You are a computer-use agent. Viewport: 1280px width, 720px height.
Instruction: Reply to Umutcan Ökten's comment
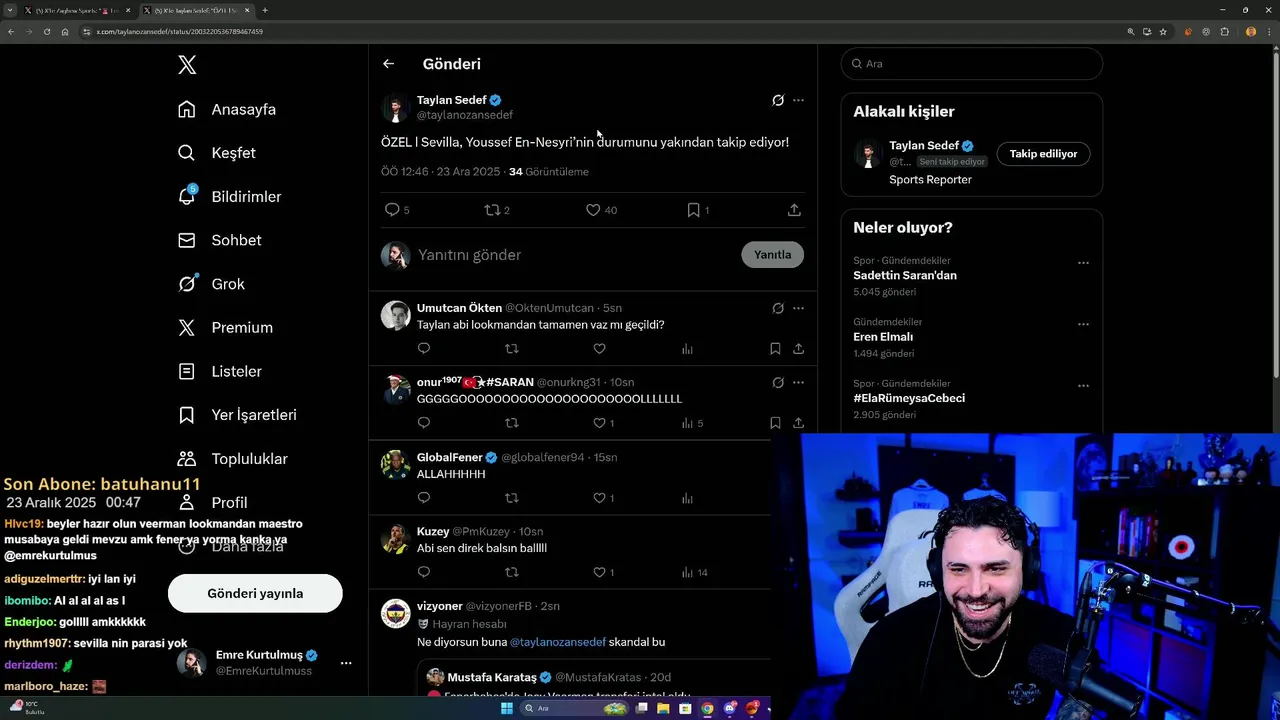(x=424, y=349)
